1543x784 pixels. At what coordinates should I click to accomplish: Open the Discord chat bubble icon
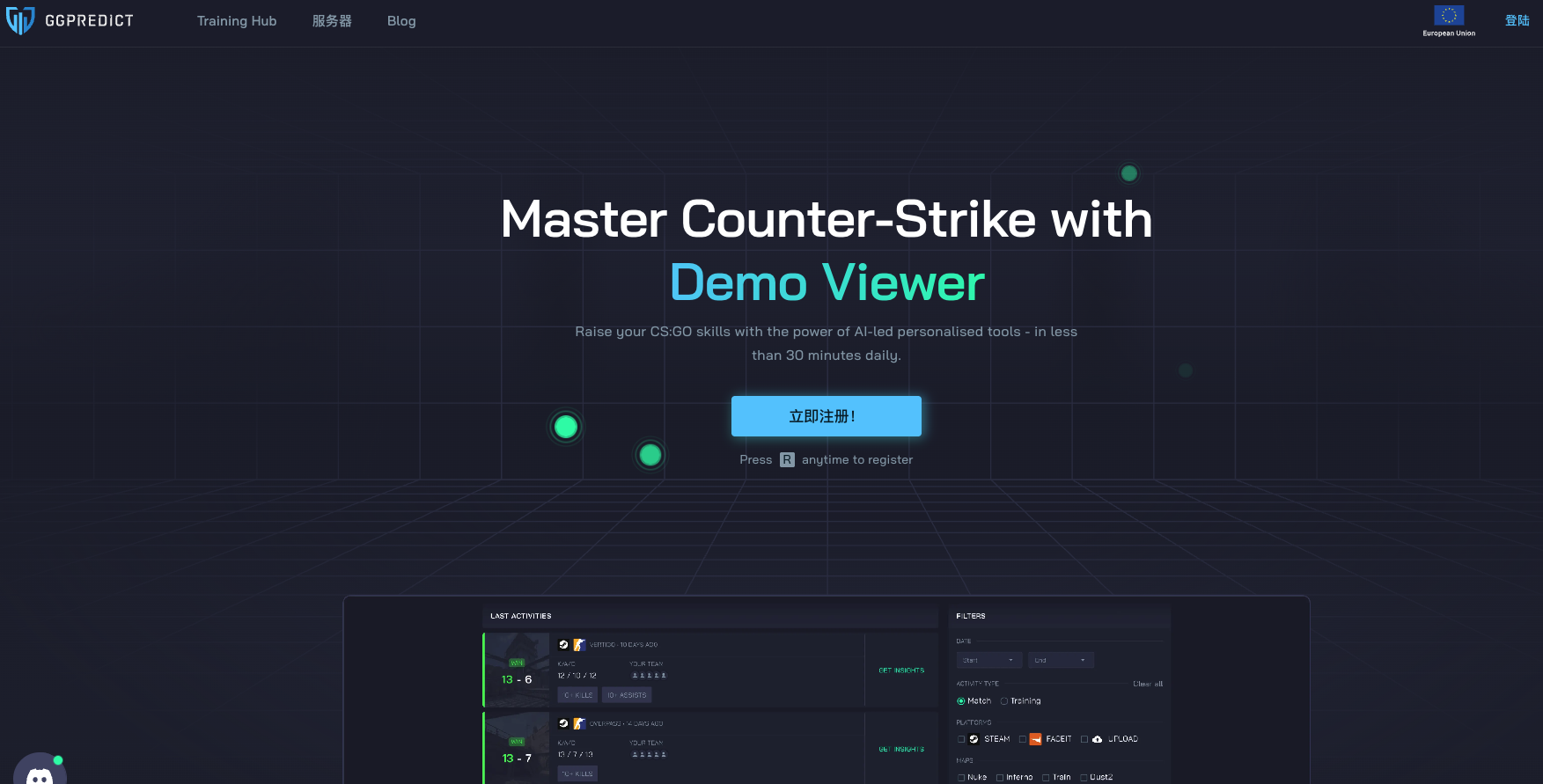click(x=40, y=771)
